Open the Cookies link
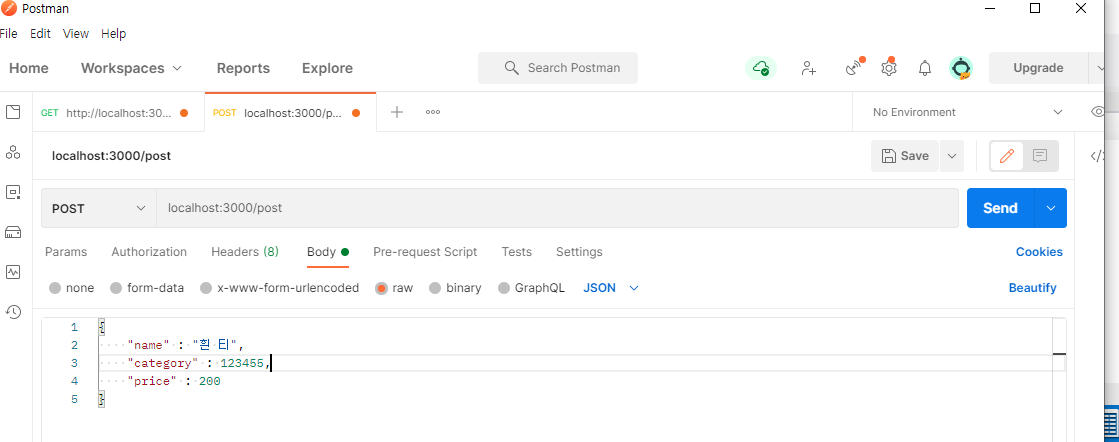The image size is (1119, 442). 1039,252
